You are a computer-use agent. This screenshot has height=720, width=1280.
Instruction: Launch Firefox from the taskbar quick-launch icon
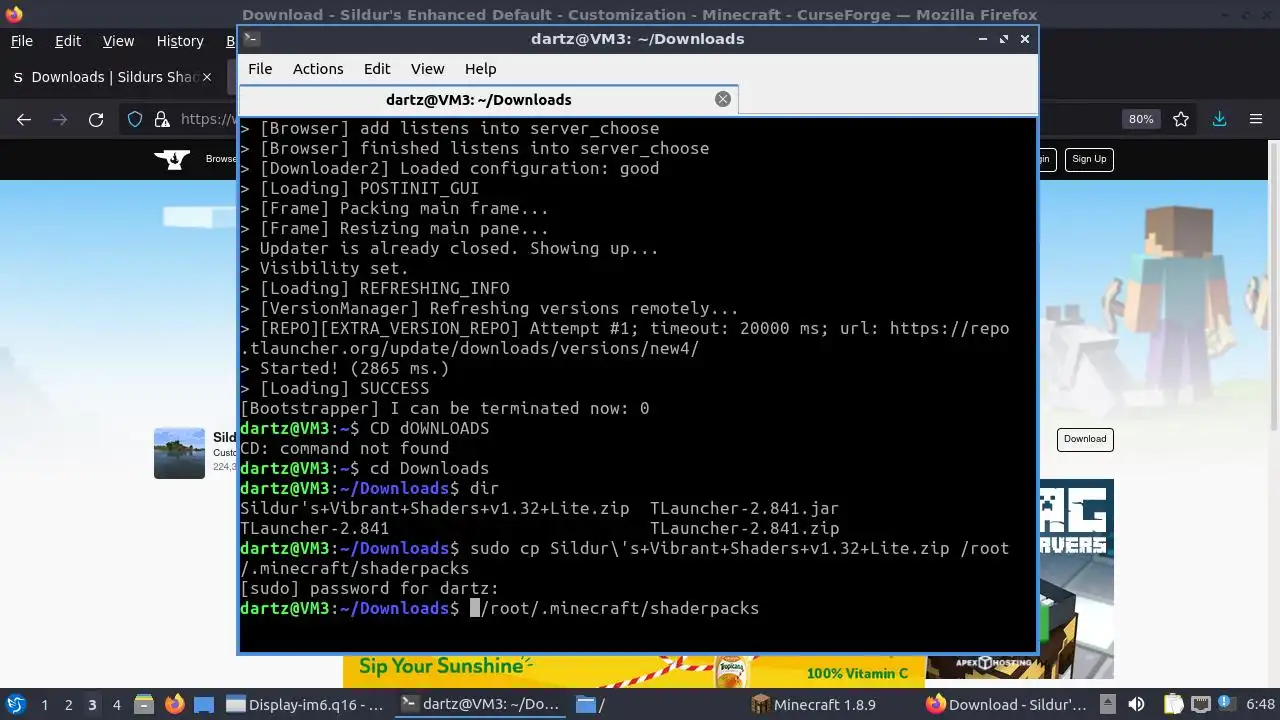tap(174, 704)
